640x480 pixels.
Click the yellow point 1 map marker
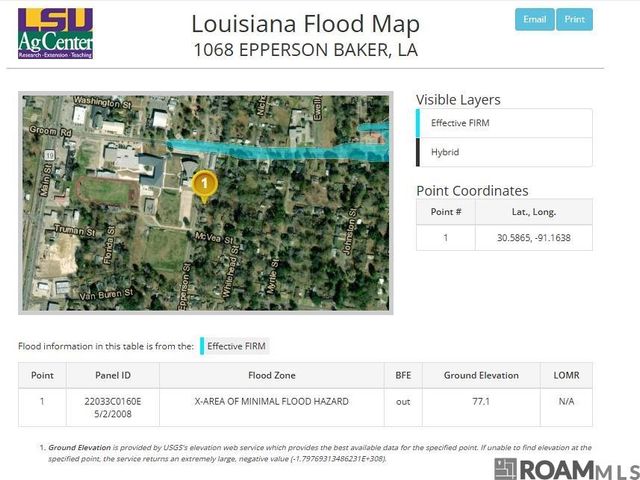[x=204, y=186]
